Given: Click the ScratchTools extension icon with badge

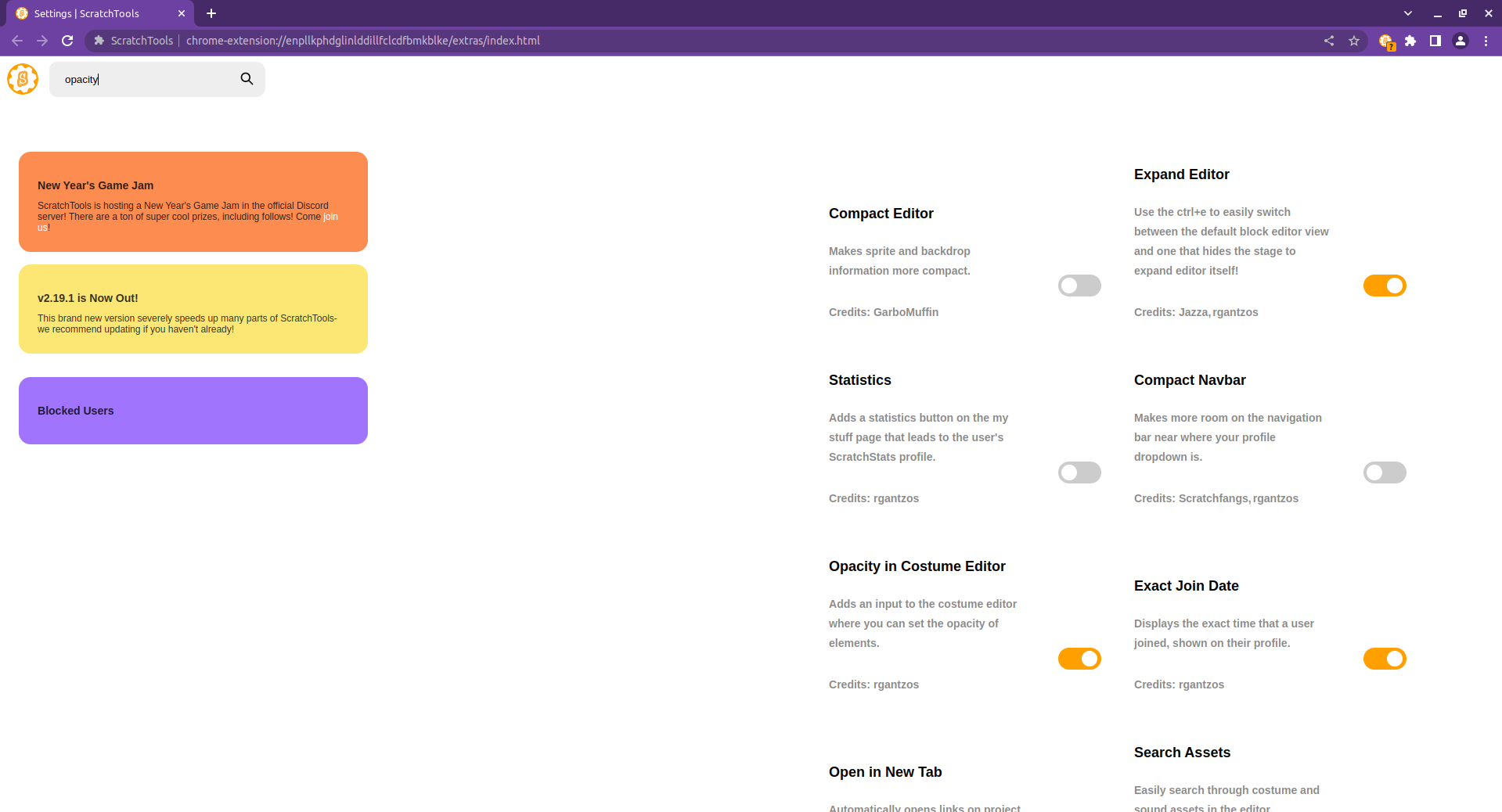Looking at the screenshot, I should (1385, 41).
